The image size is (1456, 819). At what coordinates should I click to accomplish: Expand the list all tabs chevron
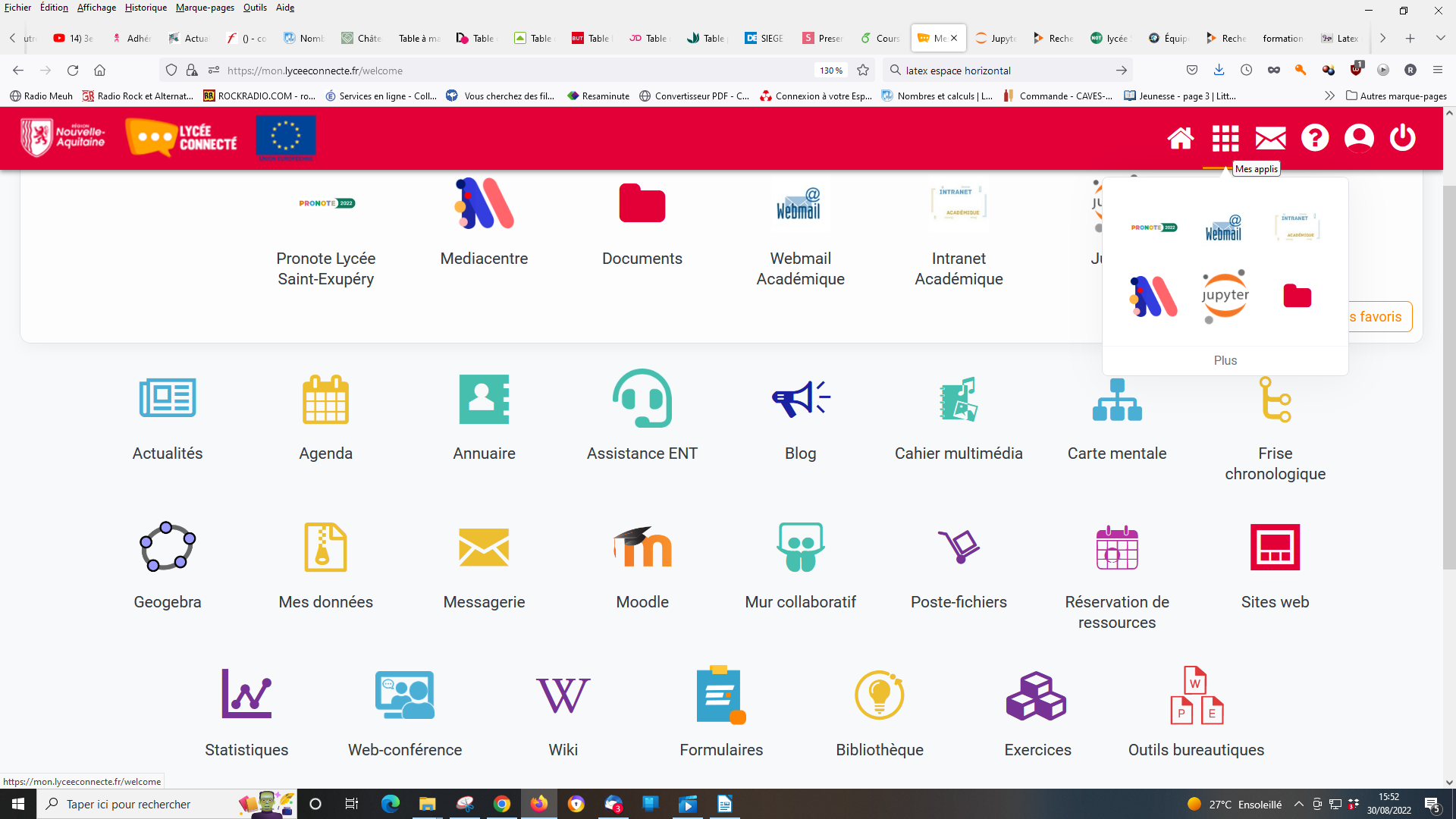coord(1440,38)
